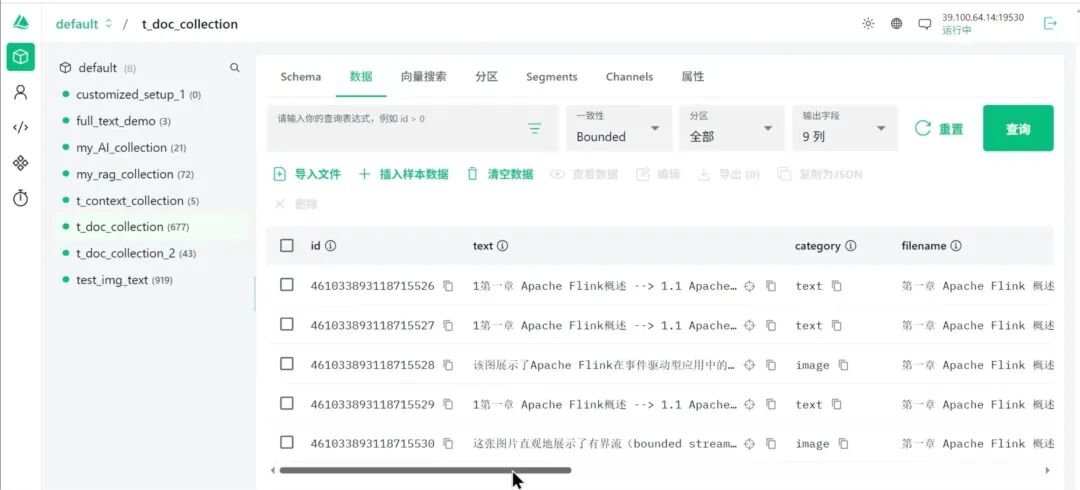Switch to the Schema tab
The height and width of the screenshot is (490, 1080).
pyautogui.click(x=300, y=76)
